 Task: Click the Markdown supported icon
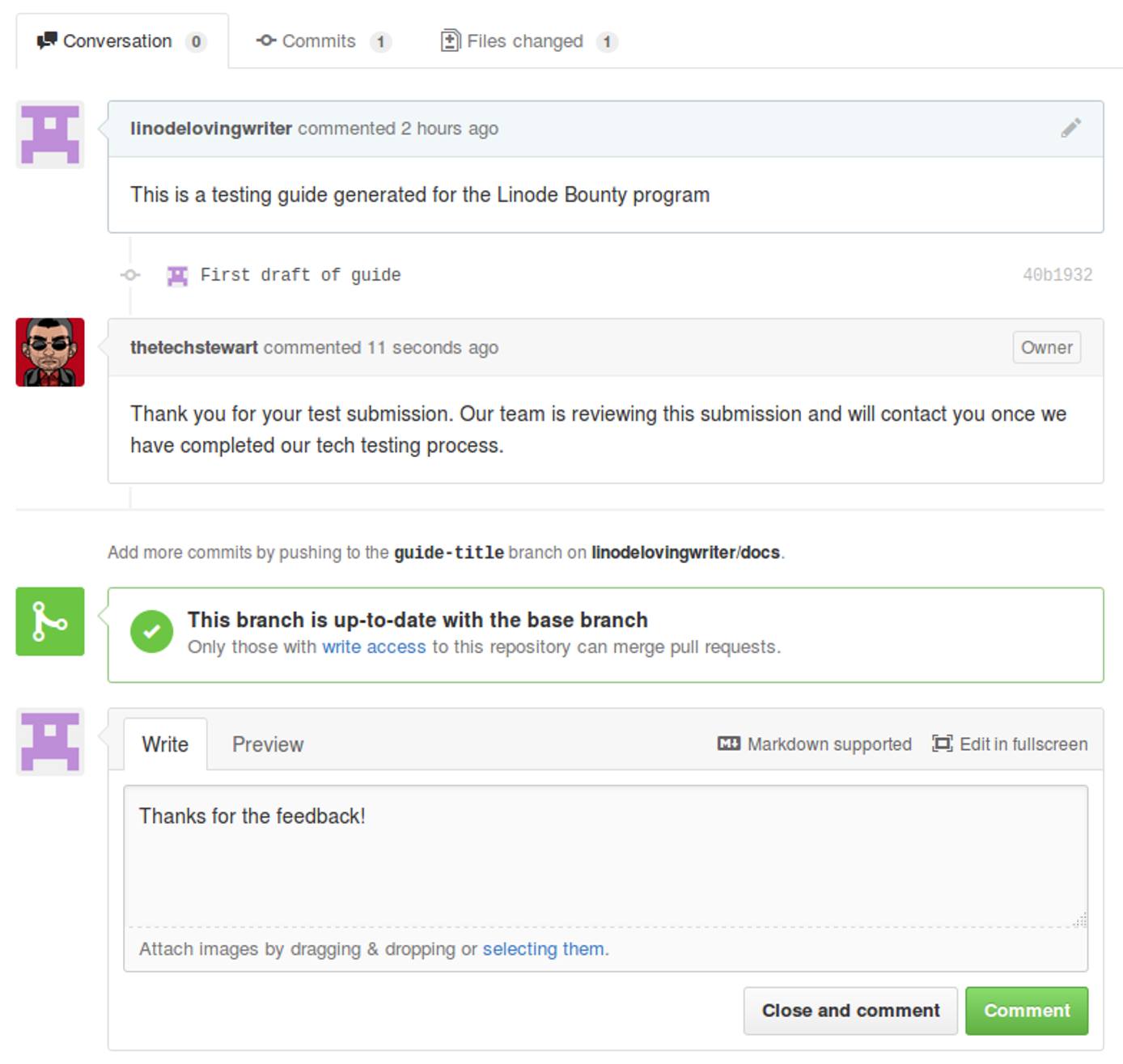pyautogui.click(x=727, y=743)
